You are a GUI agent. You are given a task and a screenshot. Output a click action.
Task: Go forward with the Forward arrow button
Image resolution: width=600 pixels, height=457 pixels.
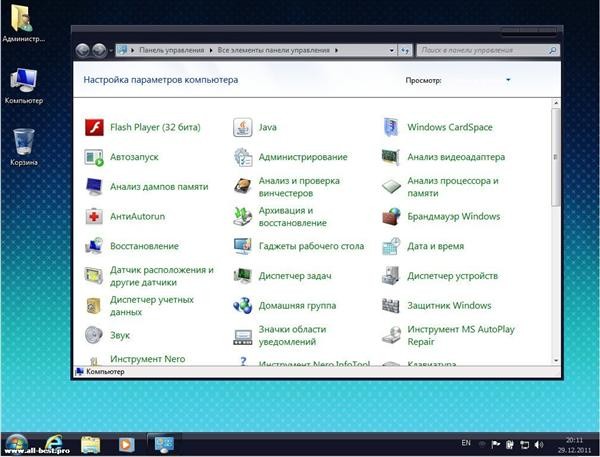pyautogui.click(x=99, y=50)
